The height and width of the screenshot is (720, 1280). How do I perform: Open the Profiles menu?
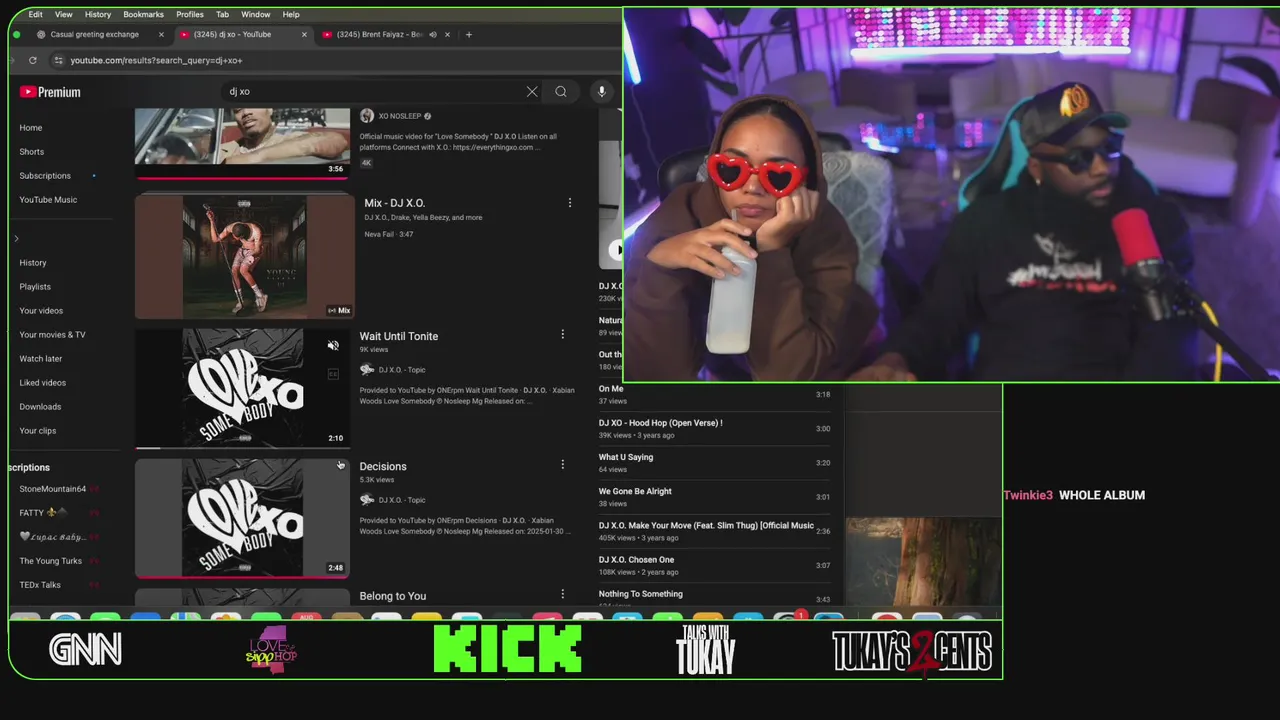189,14
